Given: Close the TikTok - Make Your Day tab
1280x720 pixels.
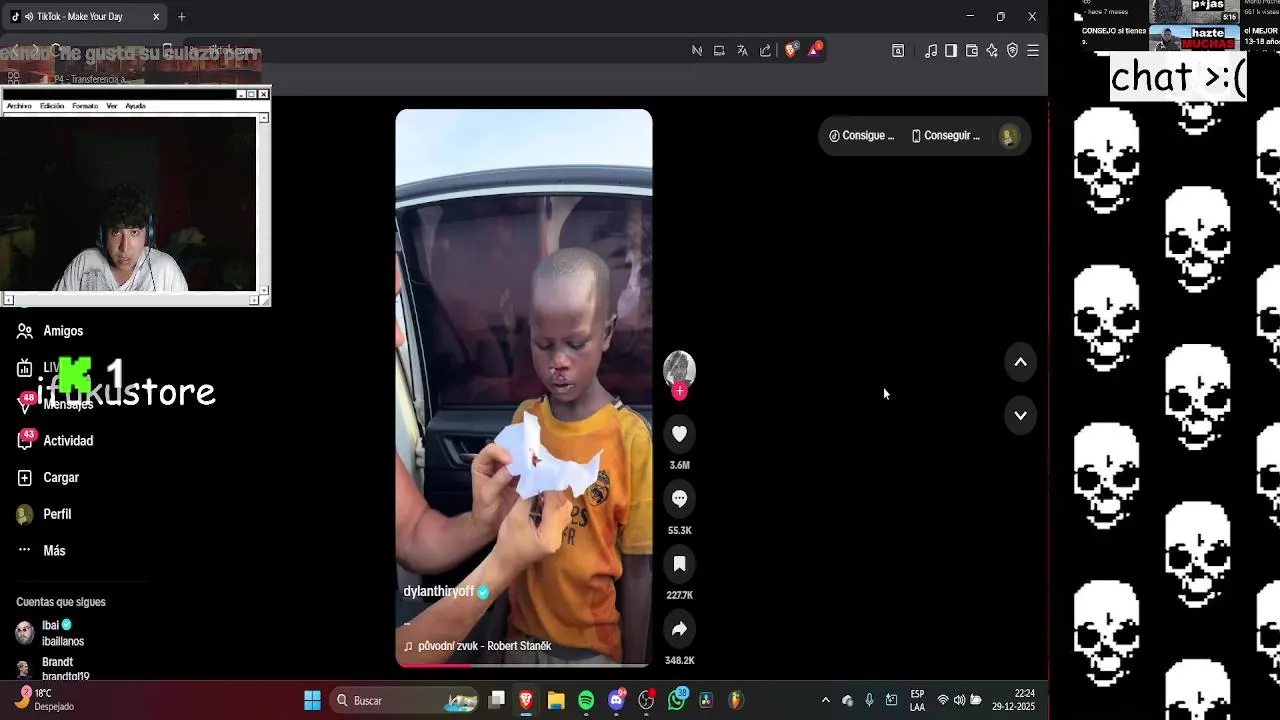Looking at the screenshot, I should (x=156, y=17).
